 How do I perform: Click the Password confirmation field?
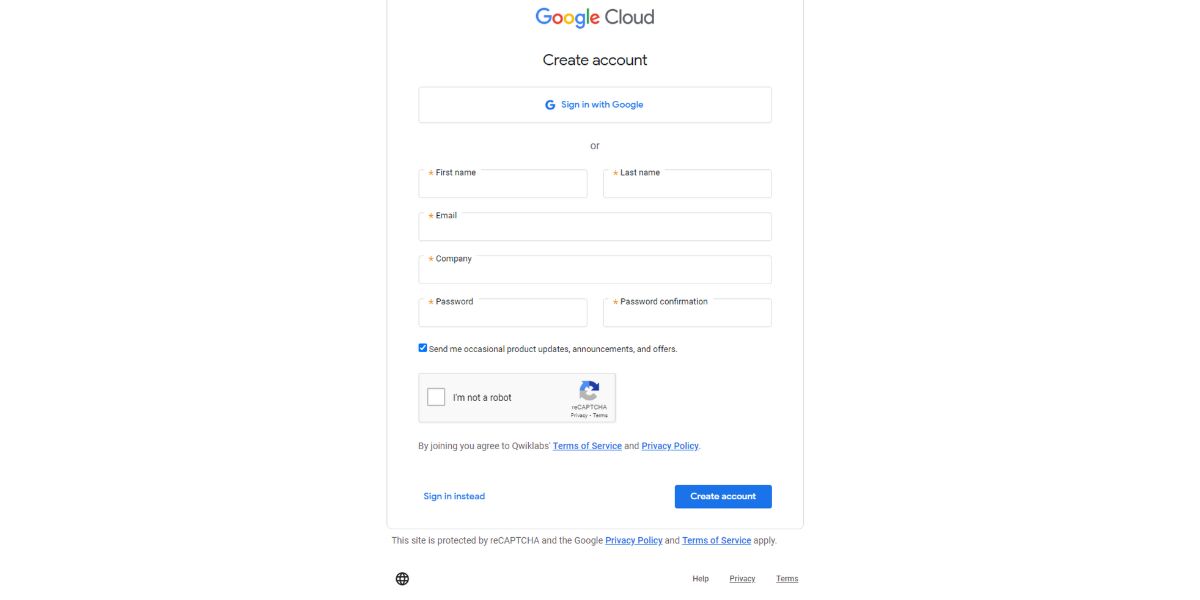(x=687, y=314)
